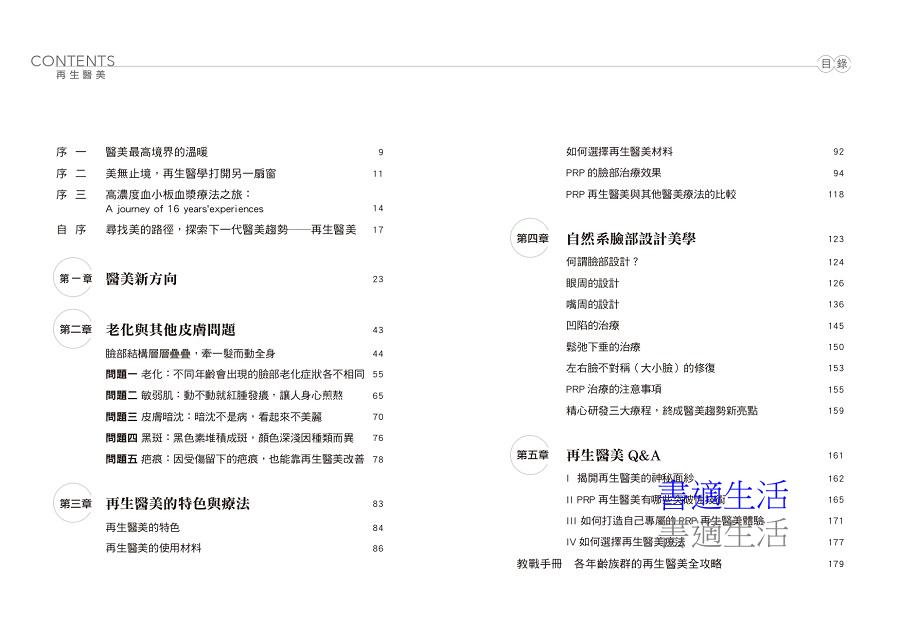900x638 pixels.
Task: Click the '問題二 敏弱肌' entry
Action: pyautogui.click(x=224, y=395)
